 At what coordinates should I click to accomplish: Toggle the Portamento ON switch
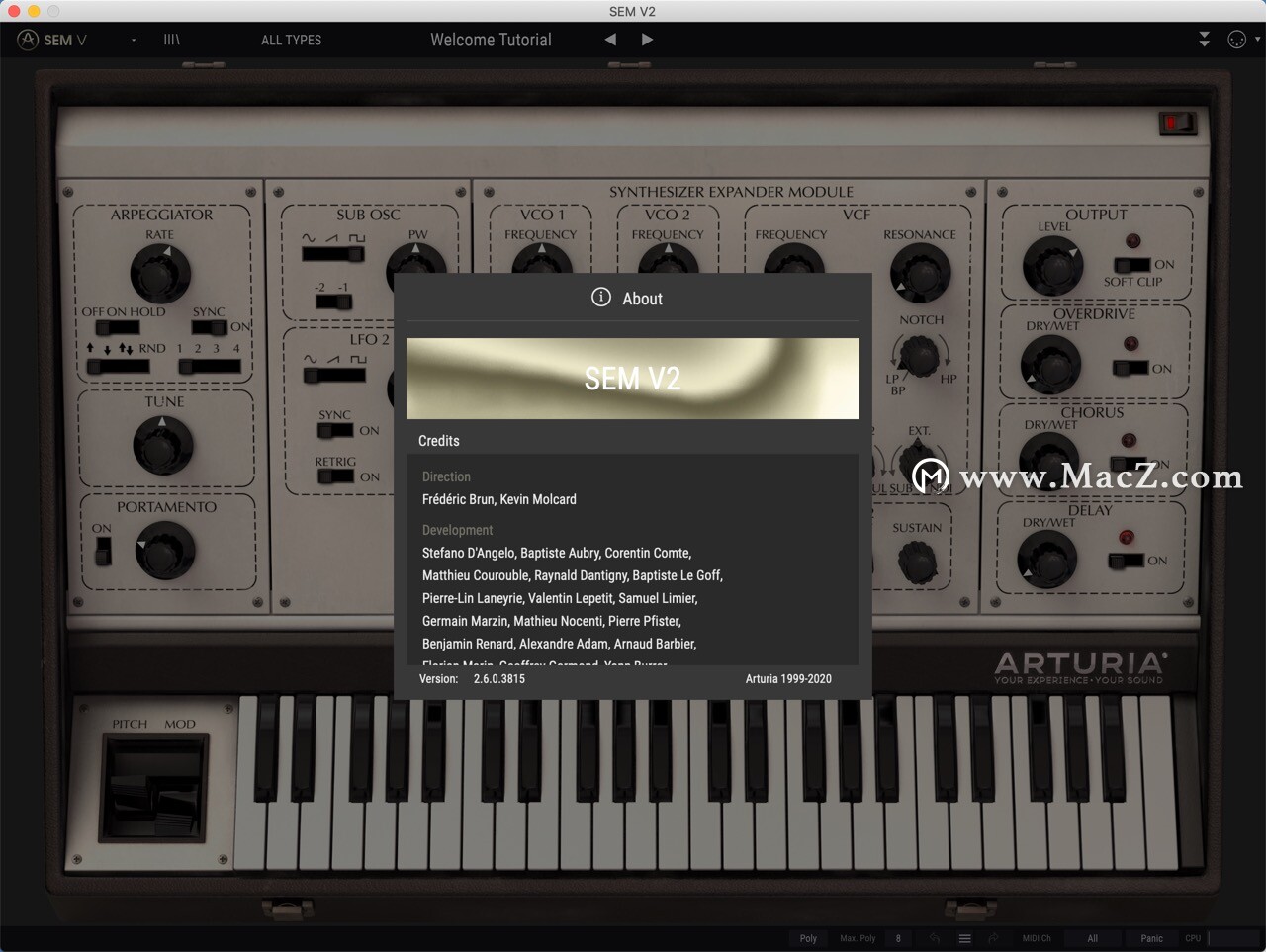(x=103, y=551)
